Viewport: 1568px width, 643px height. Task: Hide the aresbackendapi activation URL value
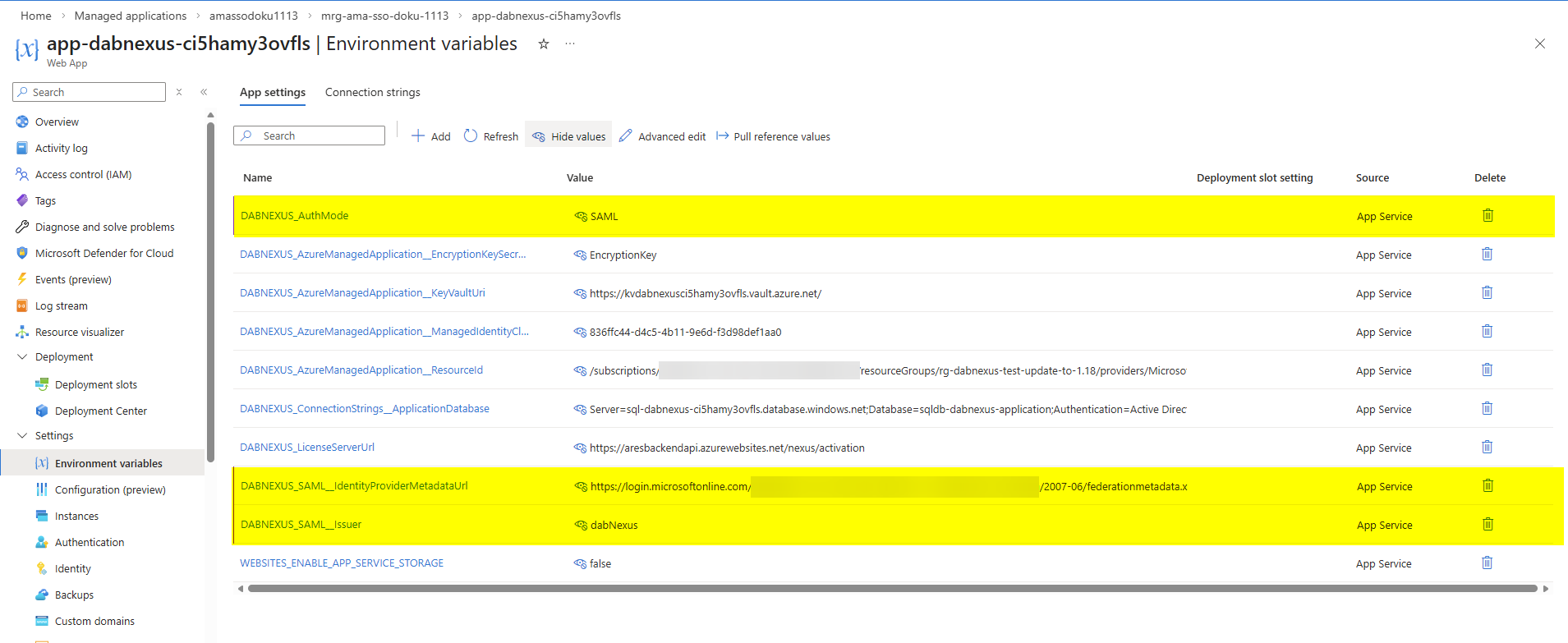580,448
